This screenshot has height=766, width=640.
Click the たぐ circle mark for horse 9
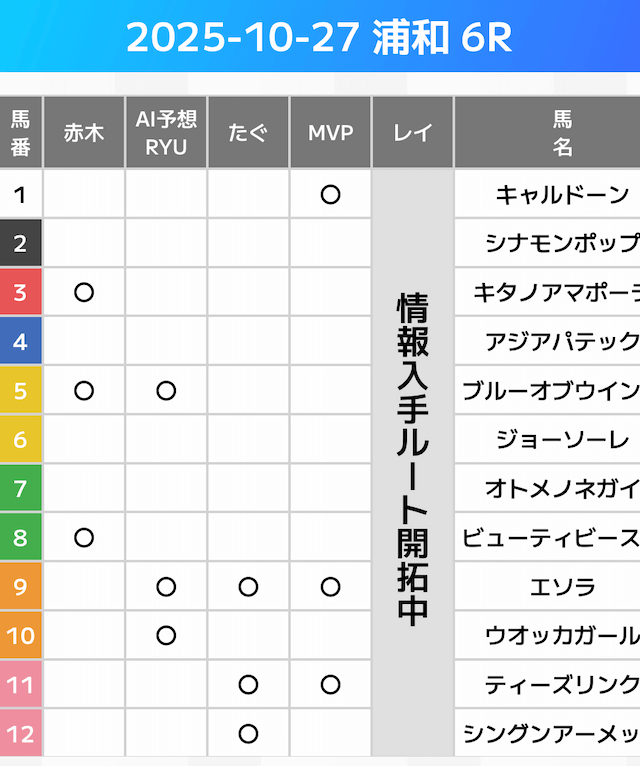tap(249, 587)
